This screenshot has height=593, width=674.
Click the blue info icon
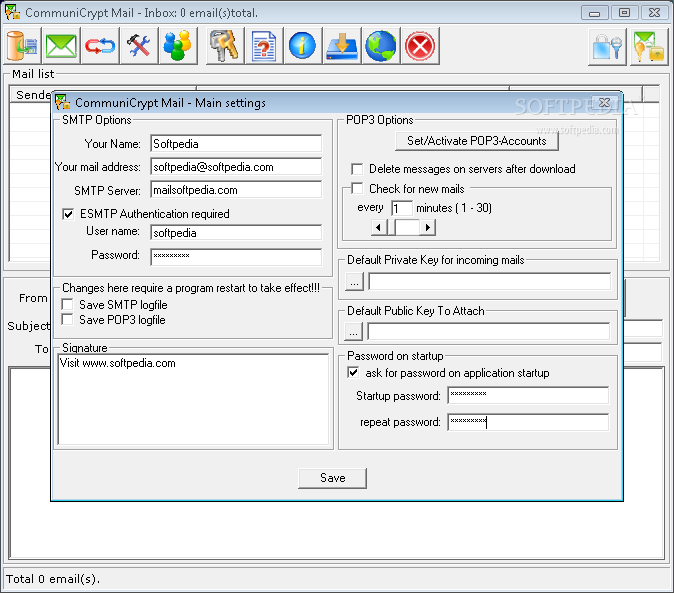coord(303,46)
